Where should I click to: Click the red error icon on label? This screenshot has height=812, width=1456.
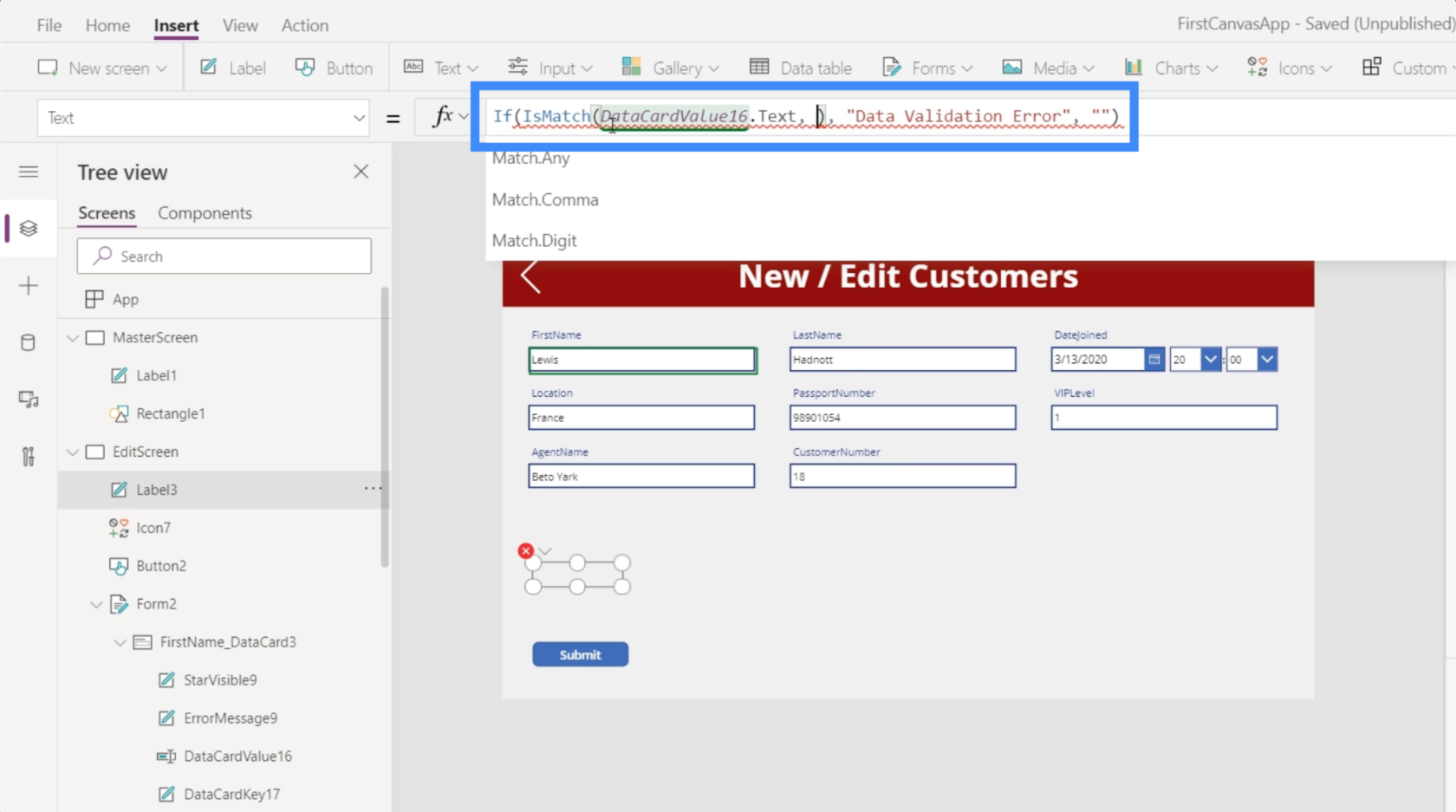click(525, 550)
